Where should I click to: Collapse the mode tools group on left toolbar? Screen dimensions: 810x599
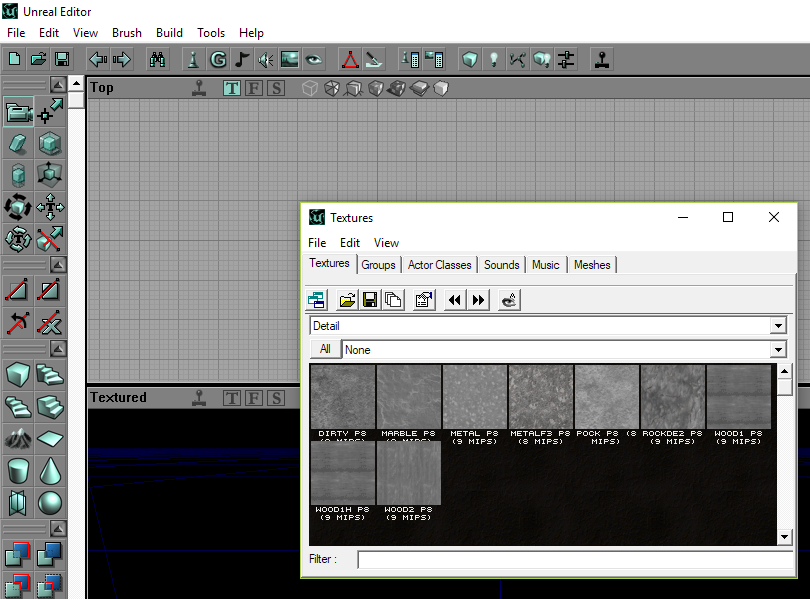point(58,84)
